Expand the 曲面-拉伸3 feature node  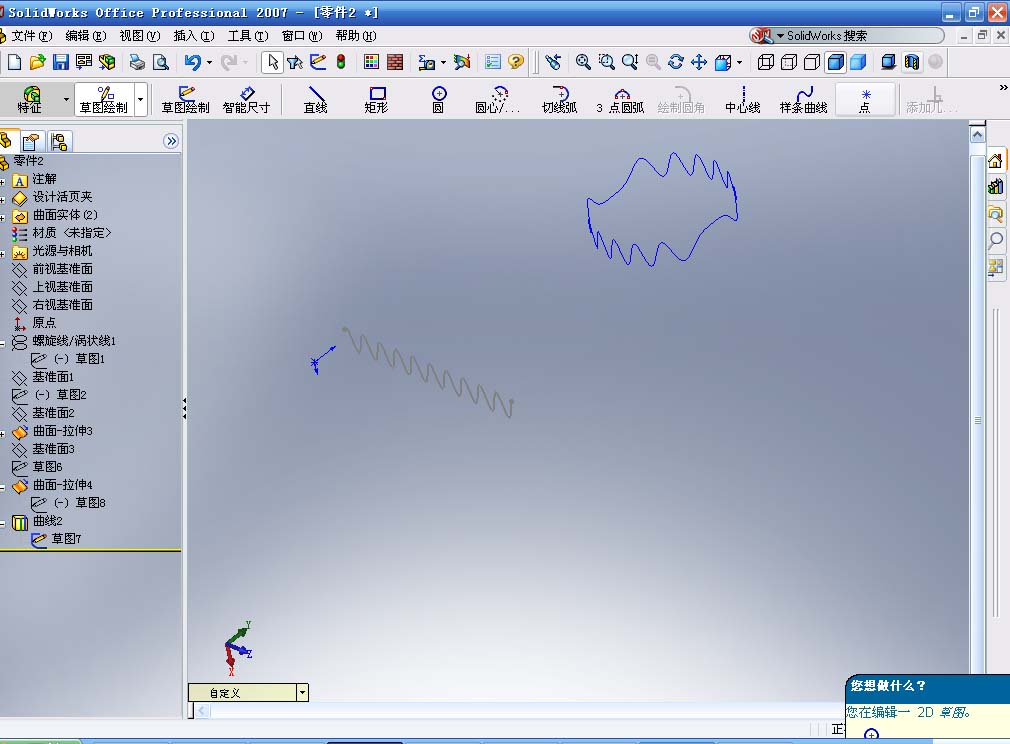click(3, 432)
